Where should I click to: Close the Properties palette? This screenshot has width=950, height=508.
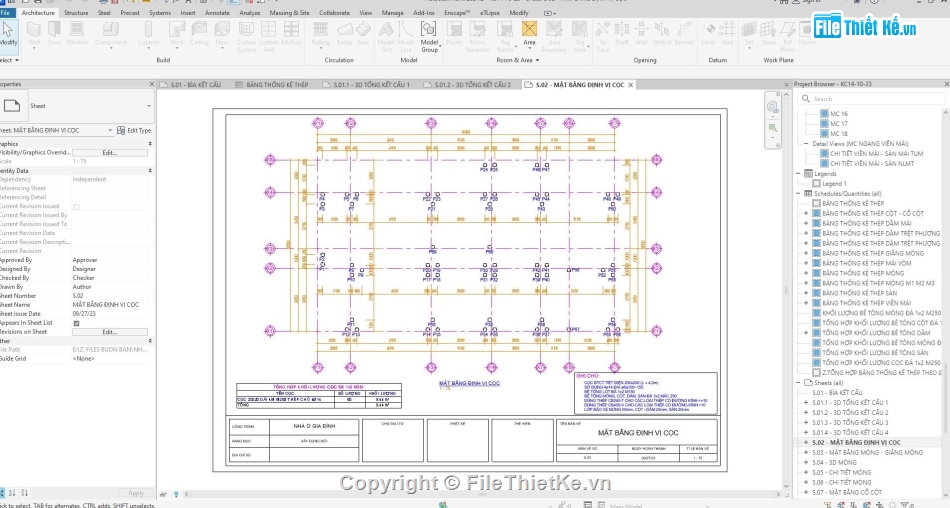click(151, 84)
